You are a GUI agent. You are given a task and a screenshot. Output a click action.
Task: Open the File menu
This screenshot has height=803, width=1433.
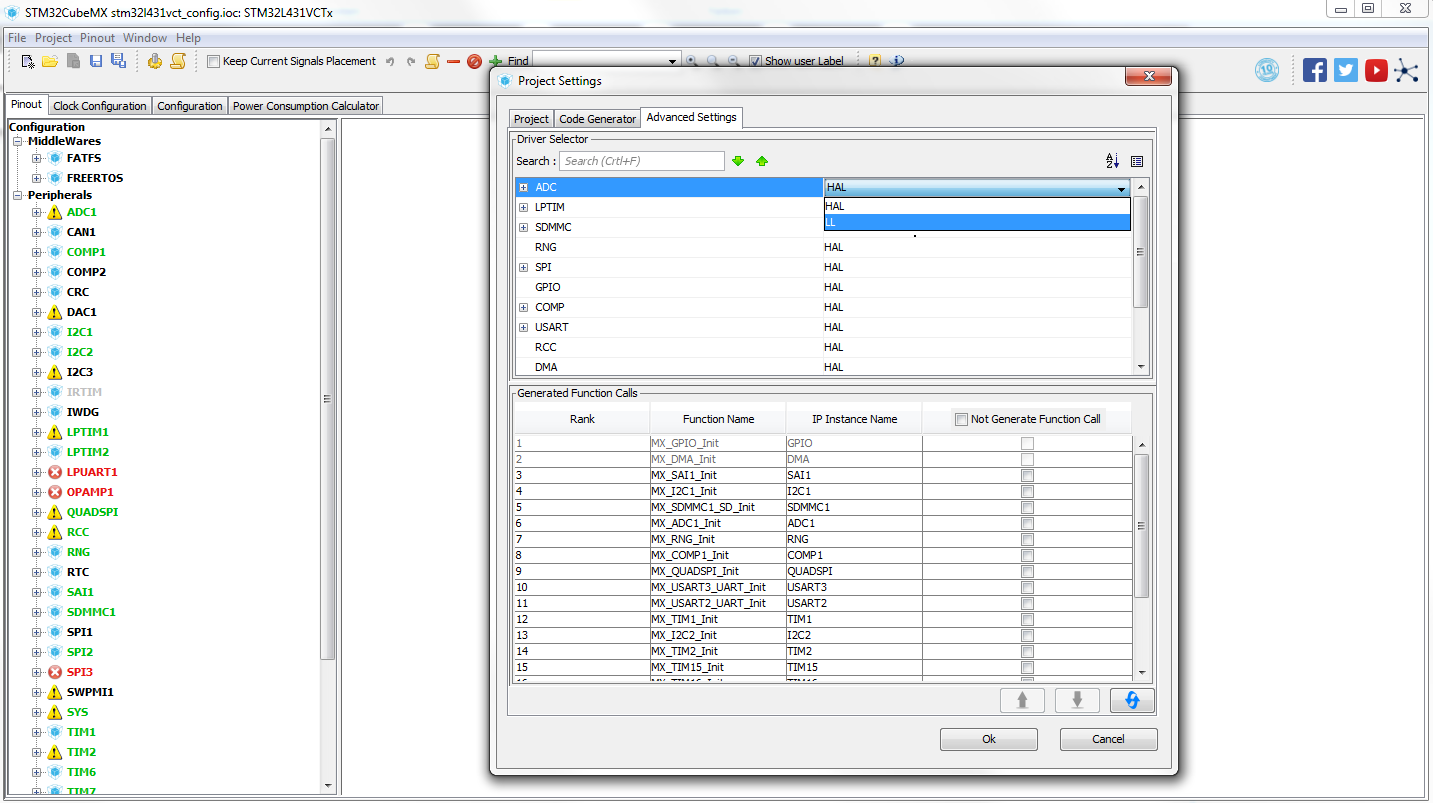(x=17, y=38)
